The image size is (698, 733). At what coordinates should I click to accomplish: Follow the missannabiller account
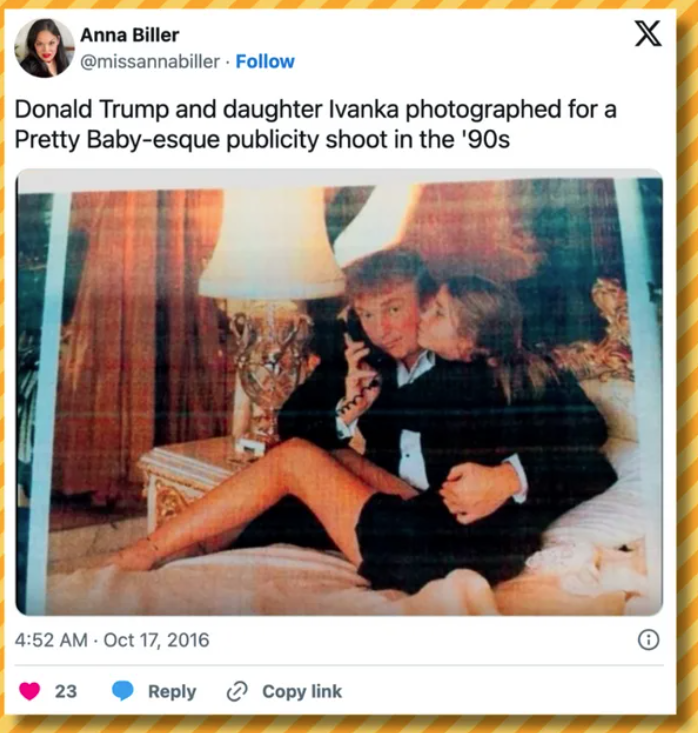click(265, 61)
